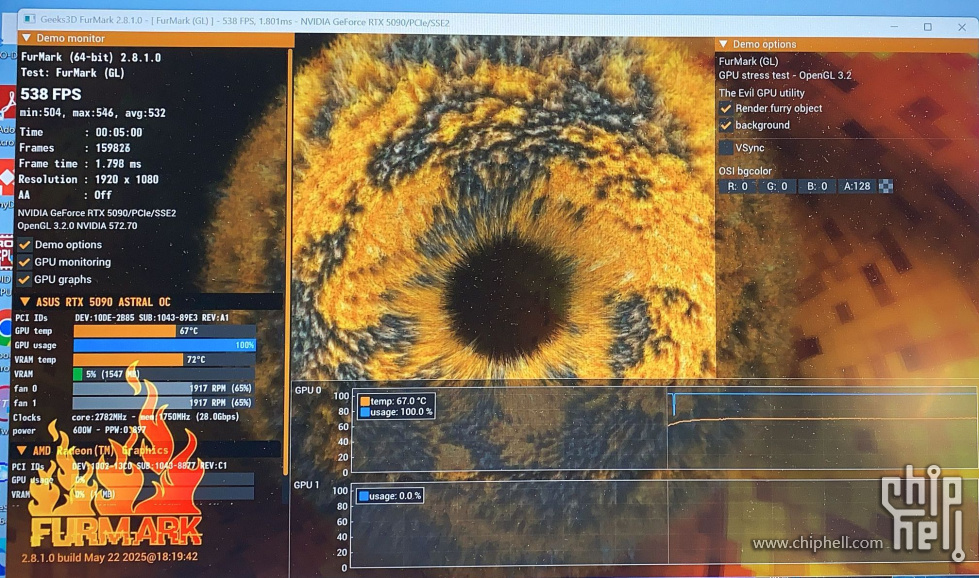The height and width of the screenshot is (578, 979).
Task: Click the GPU usage 100% bar
Action: click(x=164, y=345)
